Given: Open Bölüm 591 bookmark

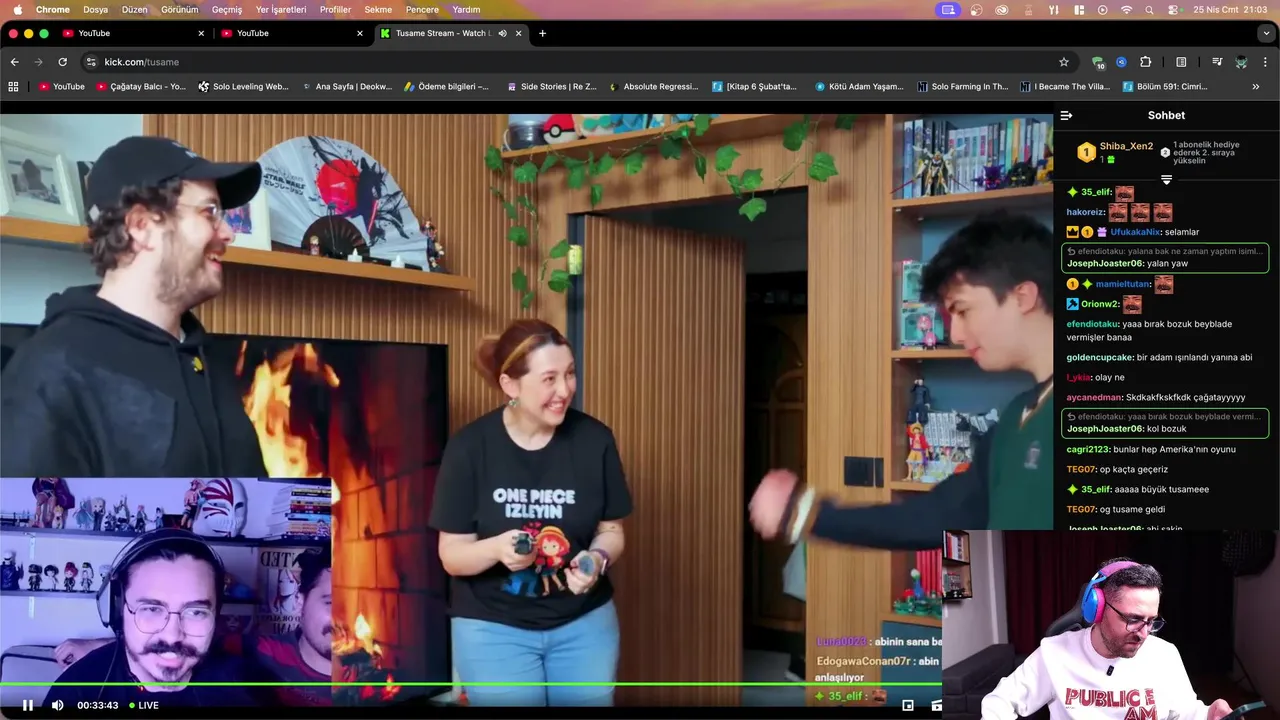Looking at the screenshot, I should (x=1165, y=87).
